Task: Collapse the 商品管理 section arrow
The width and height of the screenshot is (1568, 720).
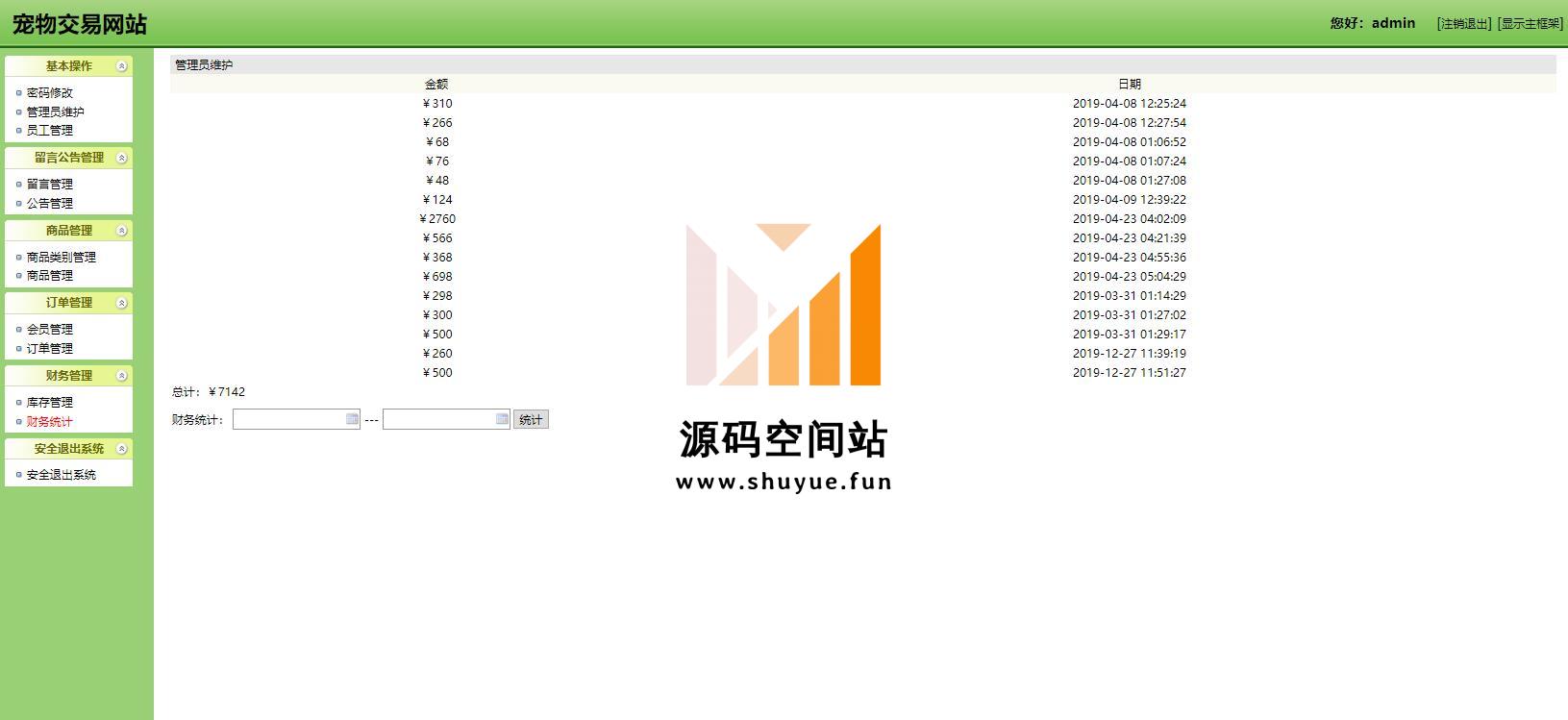Action: click(122, 231)
